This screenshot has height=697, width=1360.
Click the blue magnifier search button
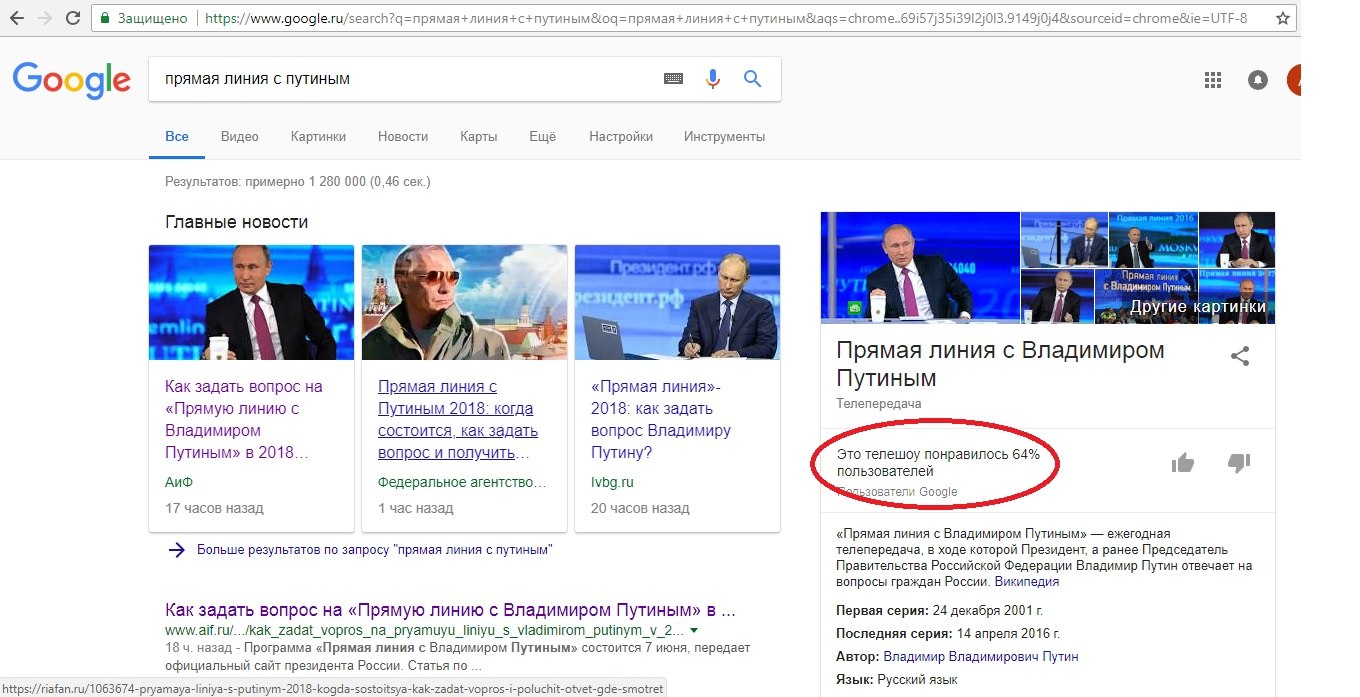pyautogui.click(x=753, y=79)
